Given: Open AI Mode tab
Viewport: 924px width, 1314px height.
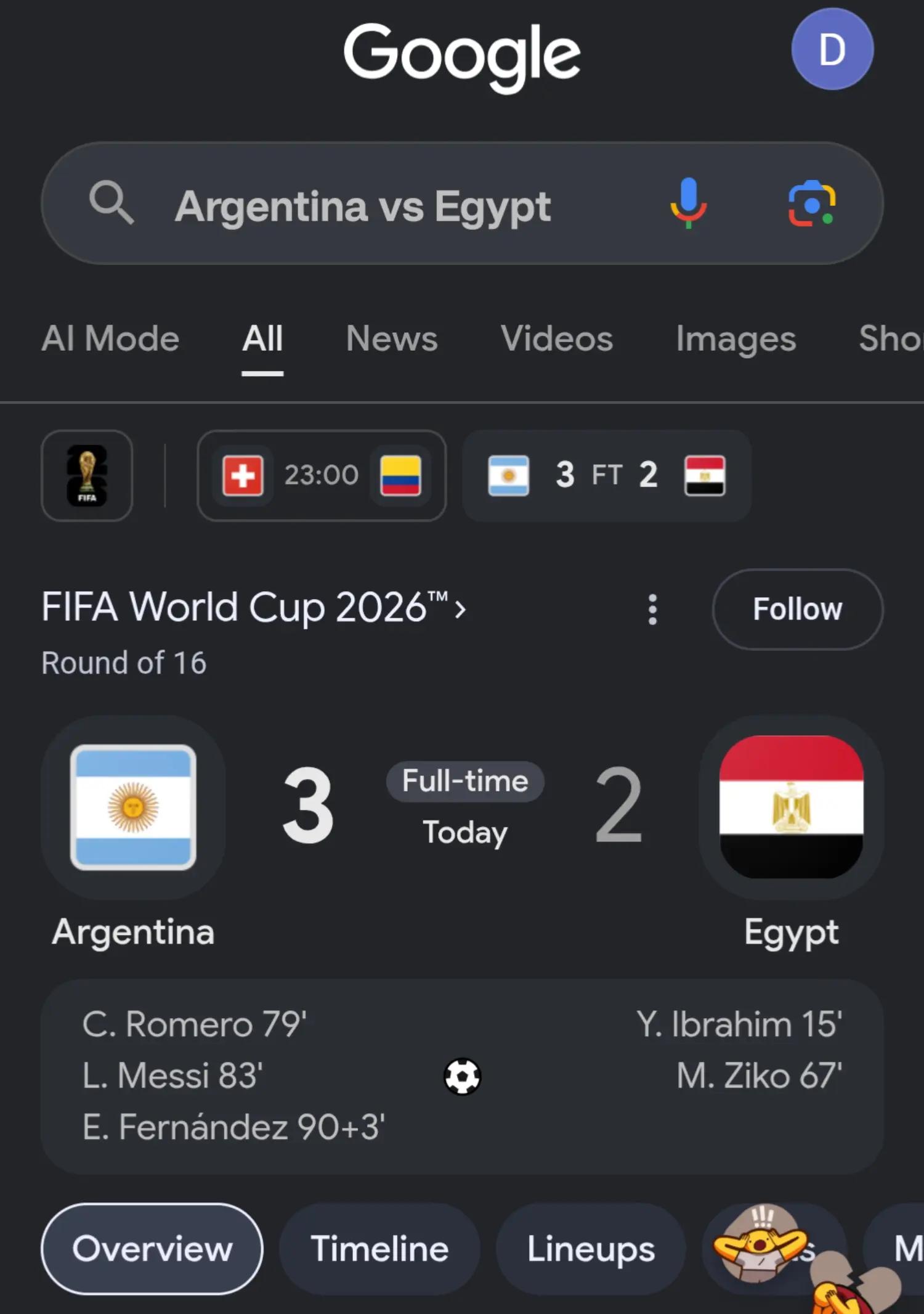Looking at the screenshot, I should coord(110,339).
